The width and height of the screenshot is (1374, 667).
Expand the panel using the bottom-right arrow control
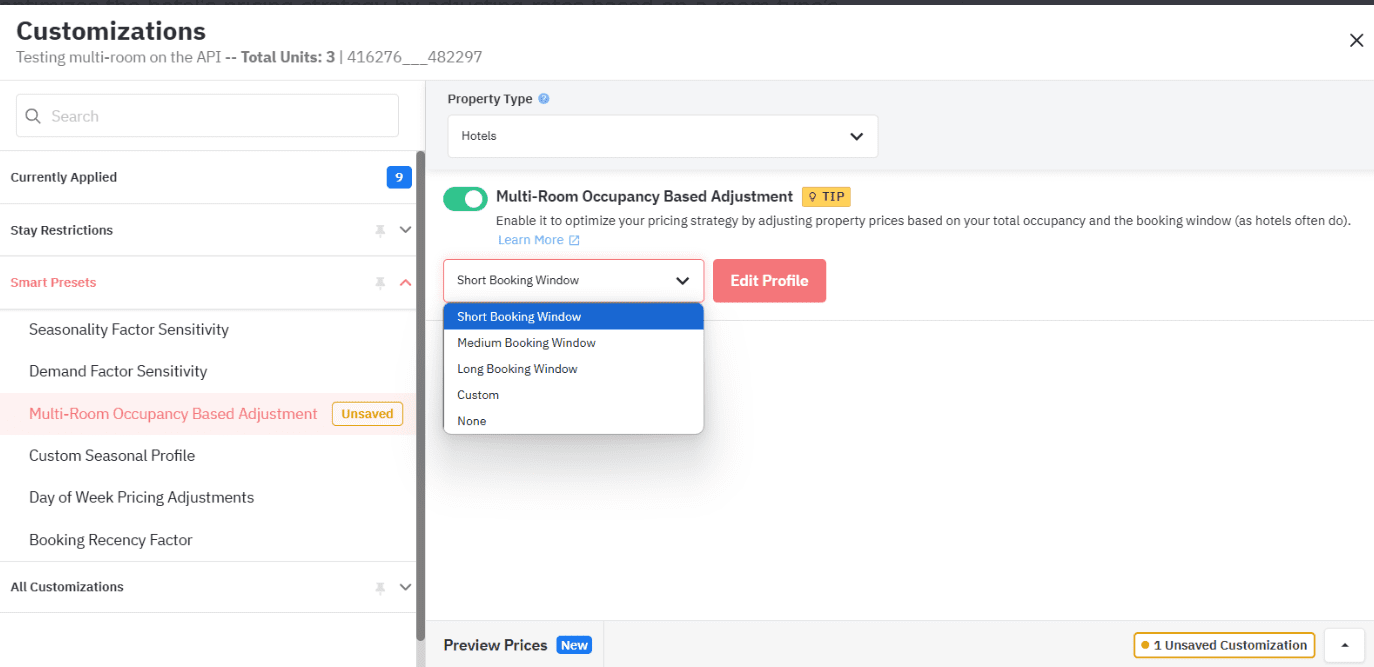(1345, 645)
